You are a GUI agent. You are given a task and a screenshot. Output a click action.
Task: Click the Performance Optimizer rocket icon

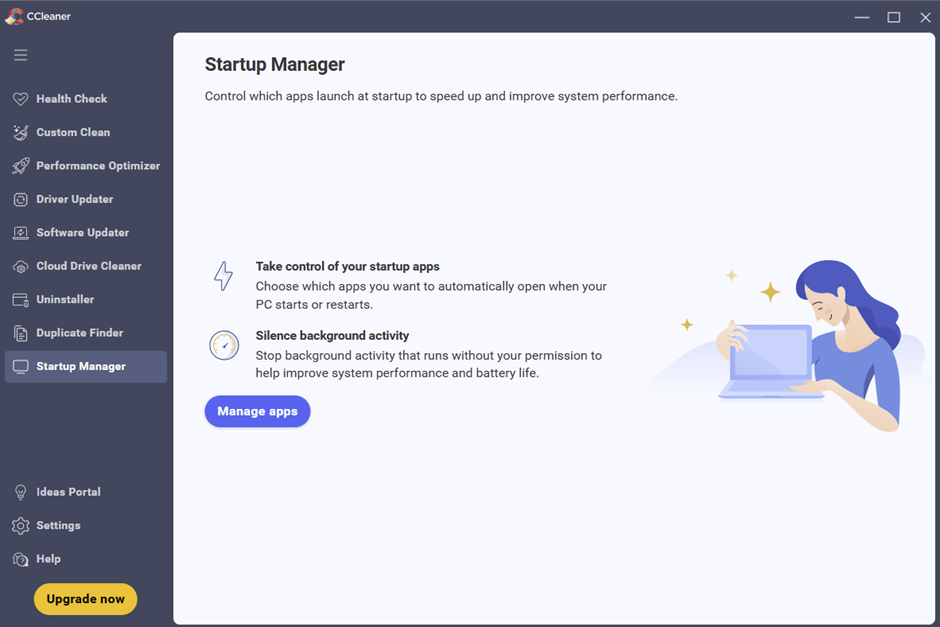(x=20, y=166)
